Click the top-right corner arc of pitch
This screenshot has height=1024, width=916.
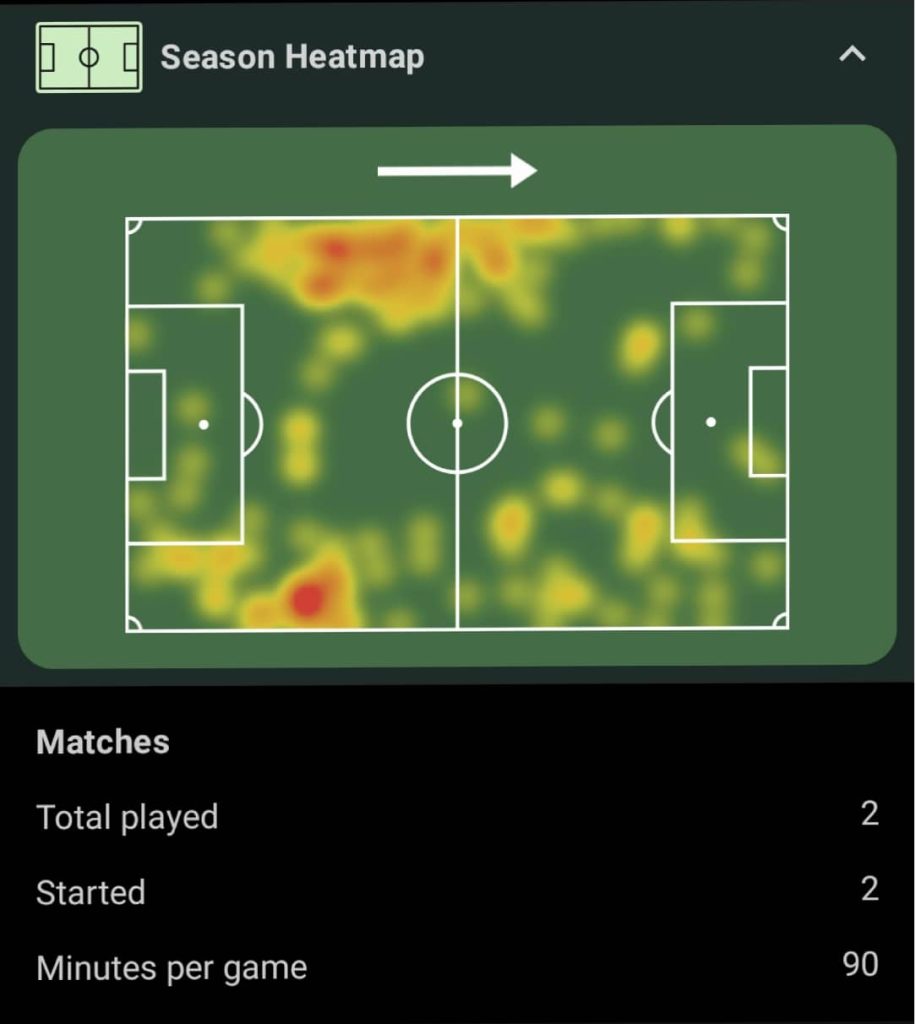point(780,223)
